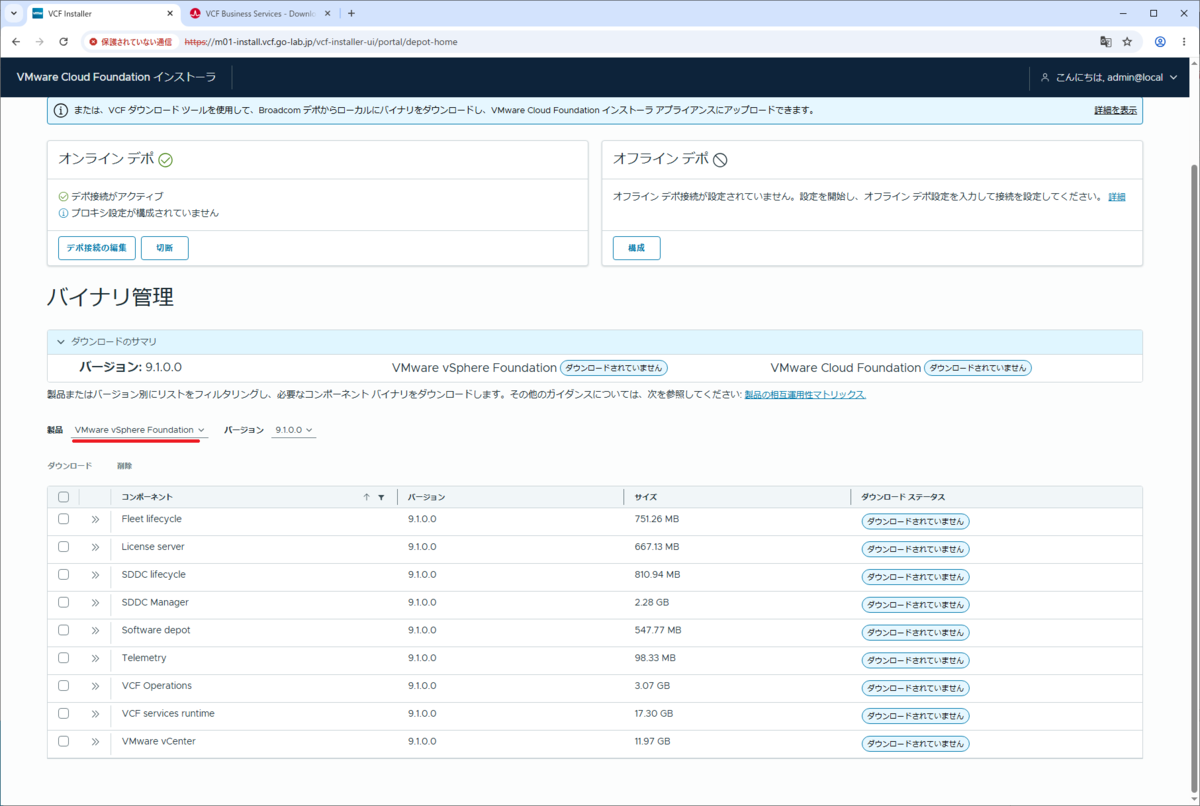Image resolution: width=1200 pixels, height=806 pixels.
Task: Expand details of Telemetry row
Action: pos(95,658)
